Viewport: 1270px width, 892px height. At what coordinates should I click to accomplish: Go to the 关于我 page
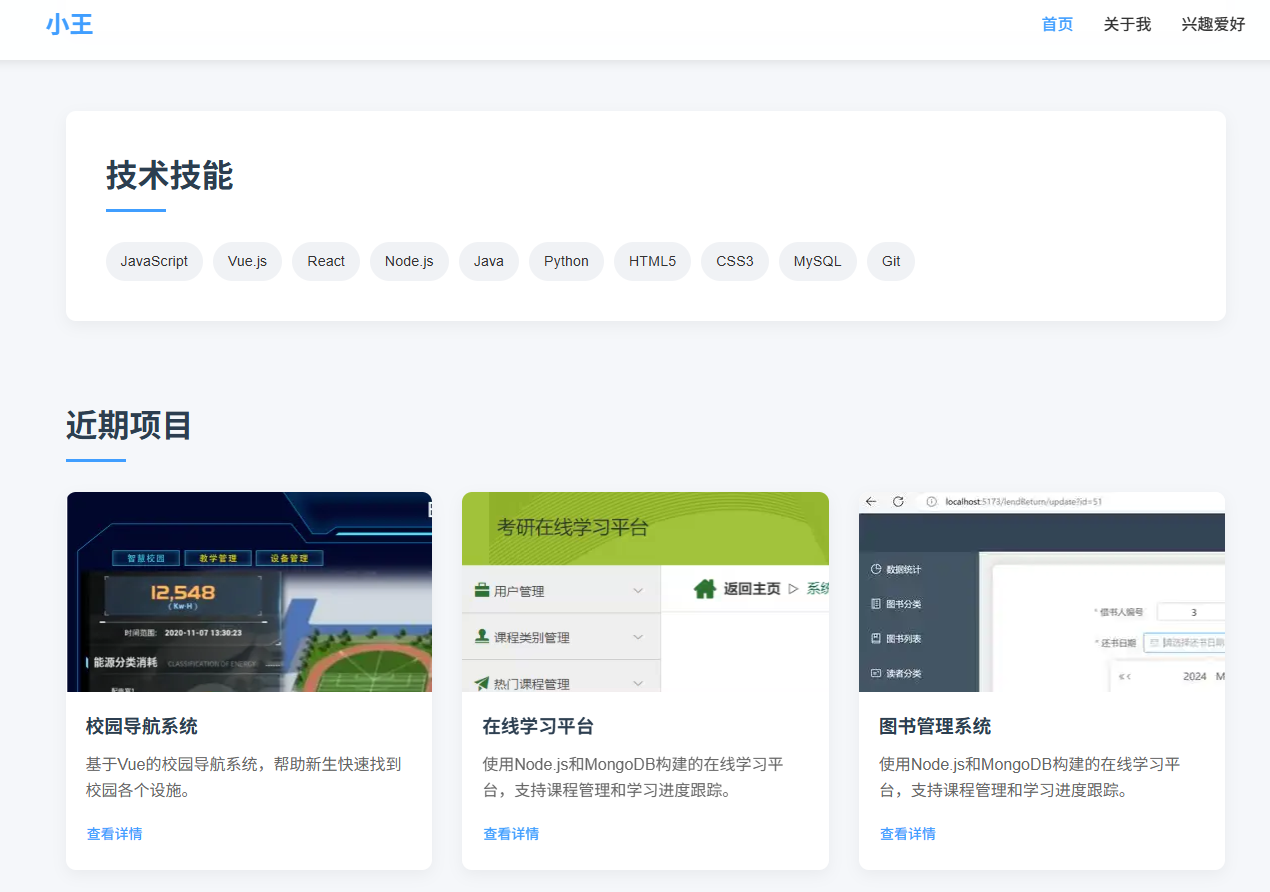point(1127,24)
